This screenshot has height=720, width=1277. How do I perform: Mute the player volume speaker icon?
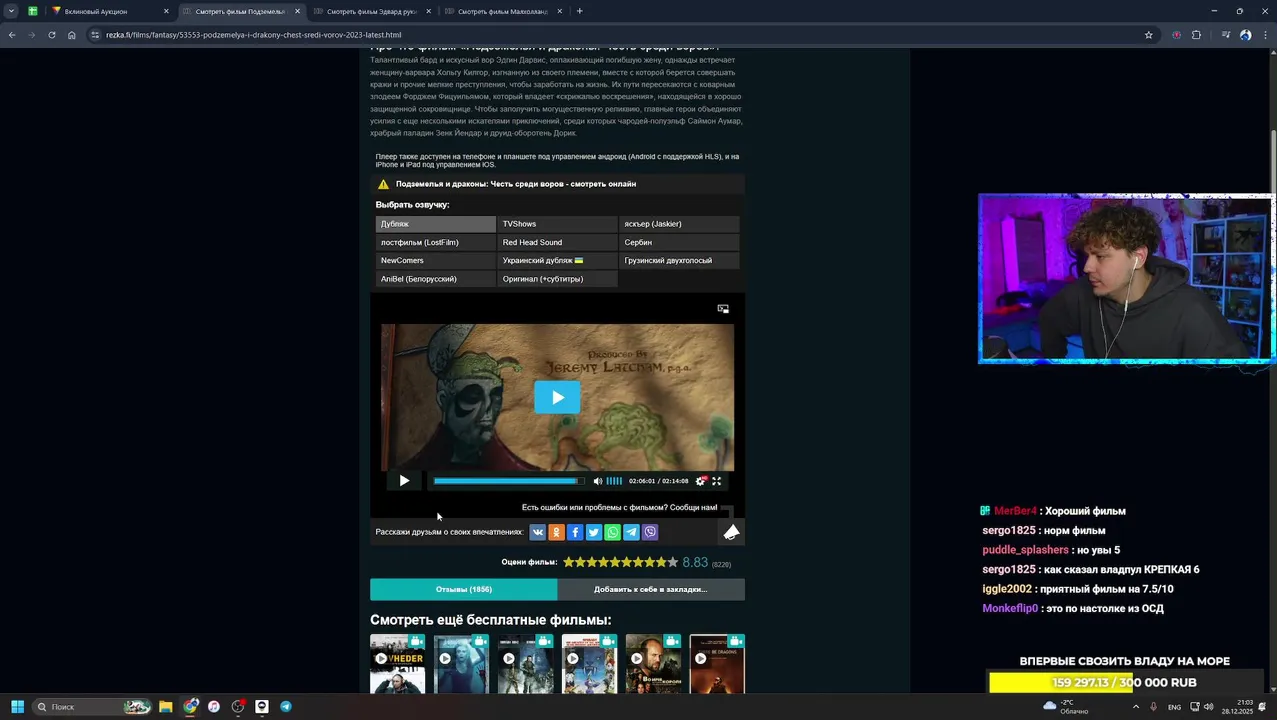[598, 481]
